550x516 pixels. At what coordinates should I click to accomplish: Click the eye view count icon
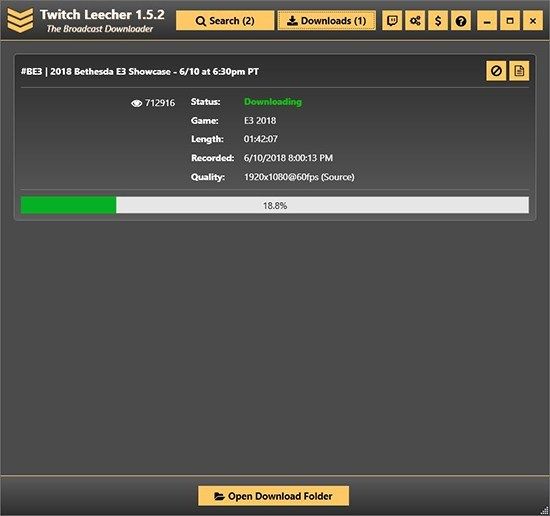(x=136, y=103)
